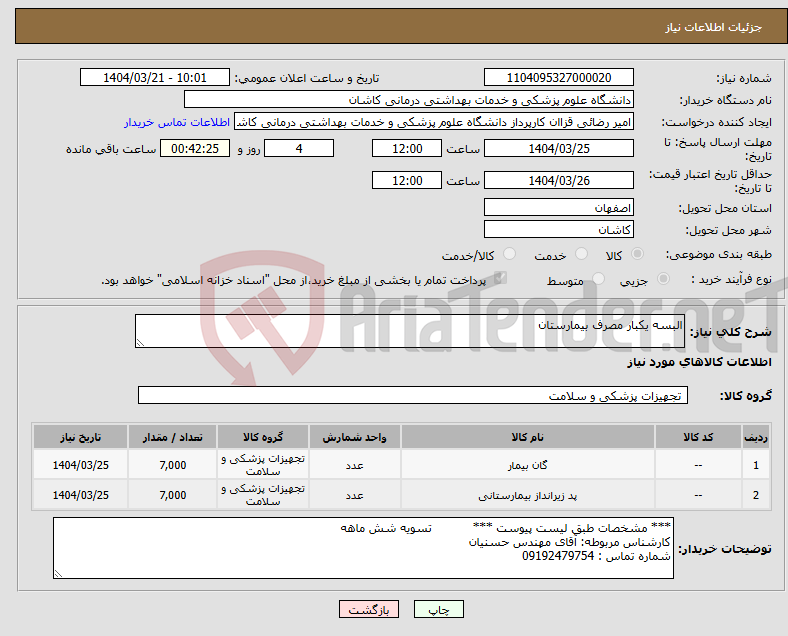Click the announcement date field 1404/03/21 - 10:01

(155, 77)
